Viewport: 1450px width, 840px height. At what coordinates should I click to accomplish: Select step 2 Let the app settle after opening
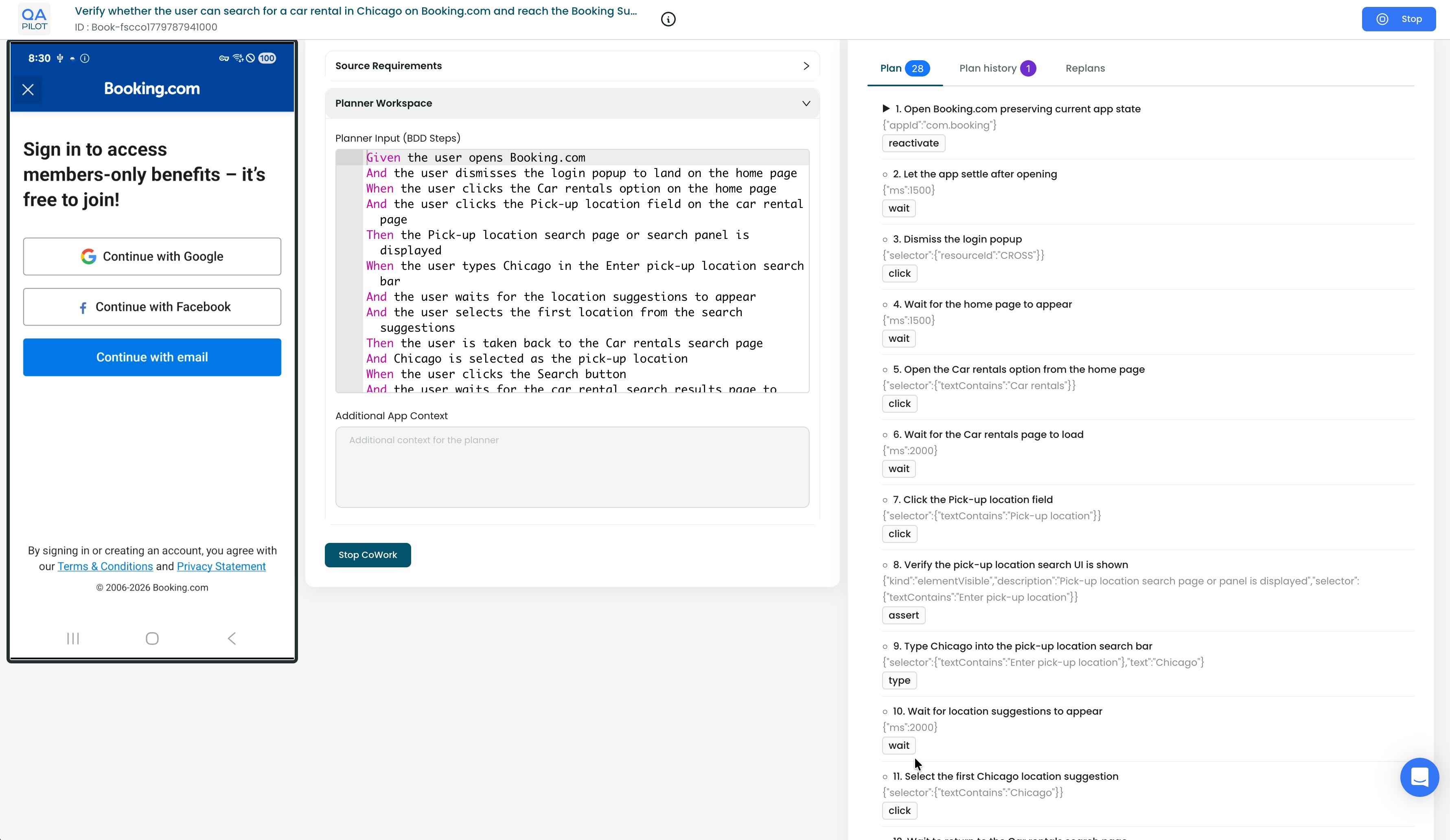tap(974, 174)
